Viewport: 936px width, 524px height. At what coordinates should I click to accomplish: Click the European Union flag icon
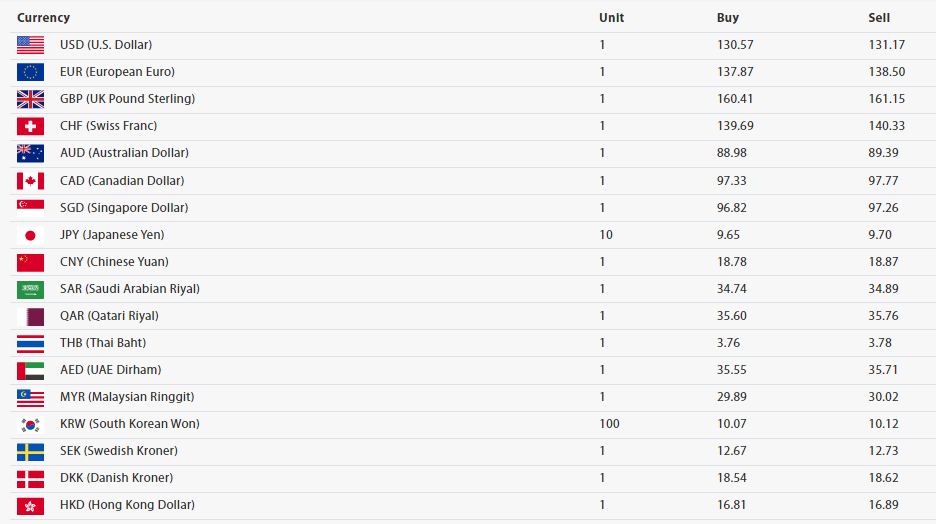(x=30, y=72)
